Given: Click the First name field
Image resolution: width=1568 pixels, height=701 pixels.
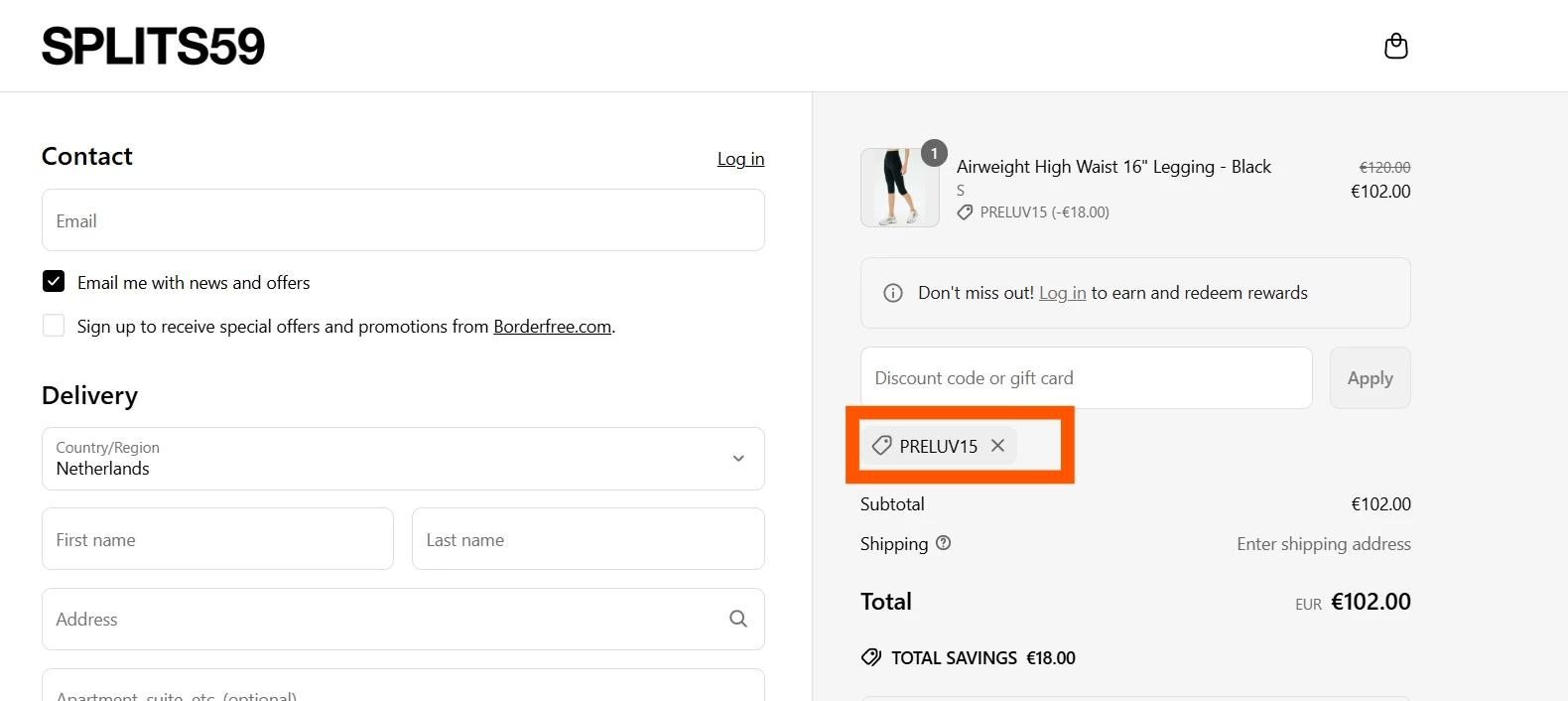Looking at the screenshot, I should (x=218, y=539).
